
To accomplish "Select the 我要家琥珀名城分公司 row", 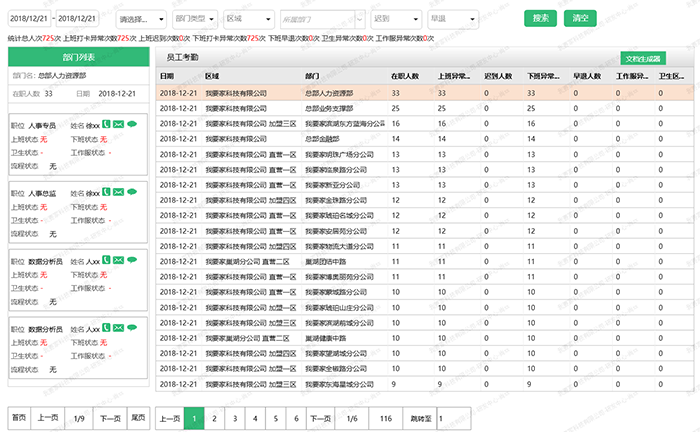I will (x=425, y=216).
